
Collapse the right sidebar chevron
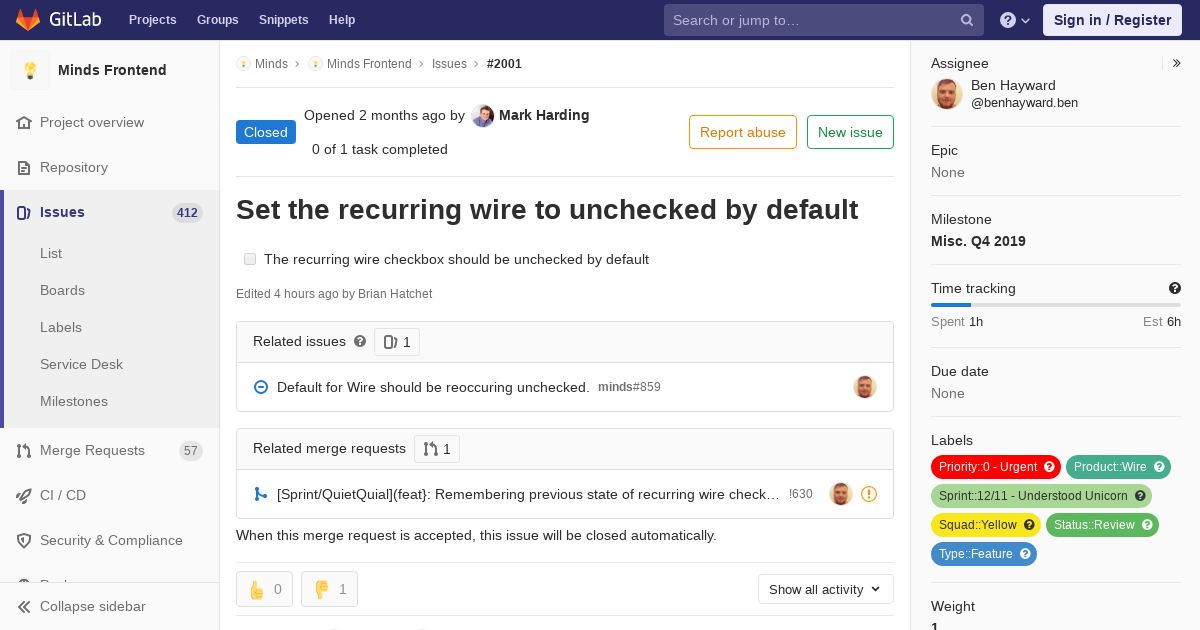click(x=1177, y=63)
